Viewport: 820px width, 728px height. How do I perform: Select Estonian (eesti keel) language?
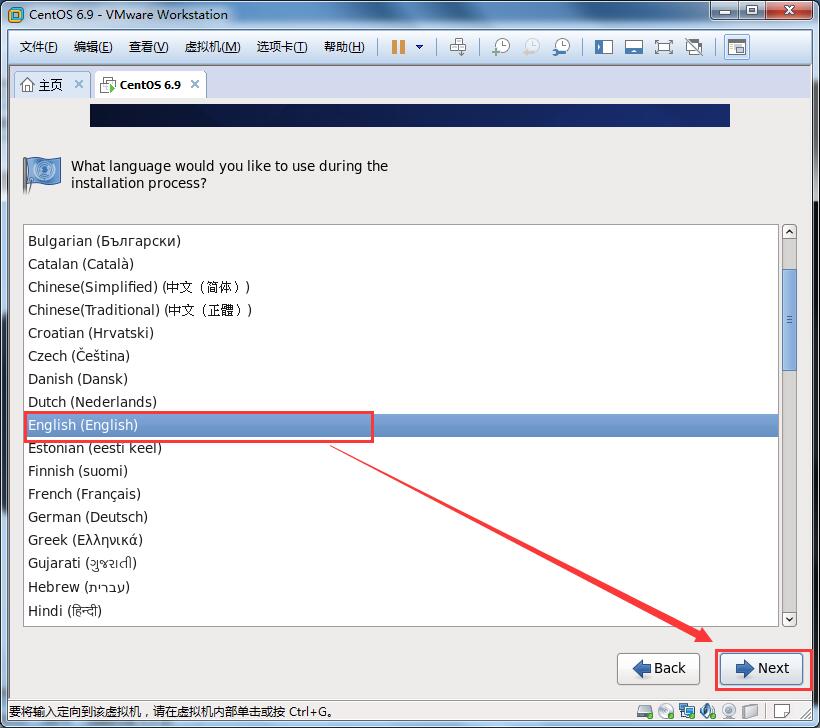(x=401, y=448)
